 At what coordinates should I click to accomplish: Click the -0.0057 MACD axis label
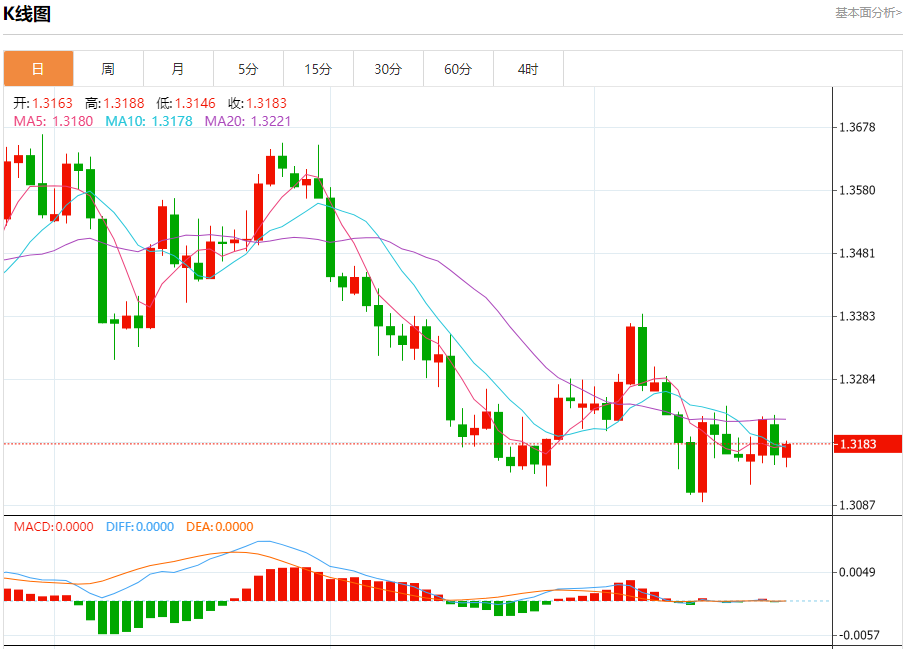857,635
